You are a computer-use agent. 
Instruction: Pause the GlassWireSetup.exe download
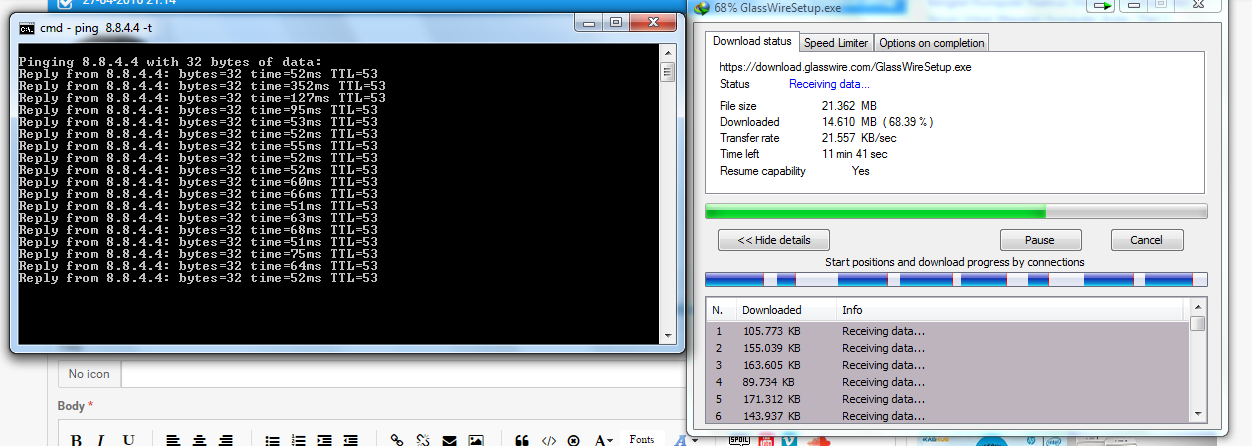tap(1040, 240)
